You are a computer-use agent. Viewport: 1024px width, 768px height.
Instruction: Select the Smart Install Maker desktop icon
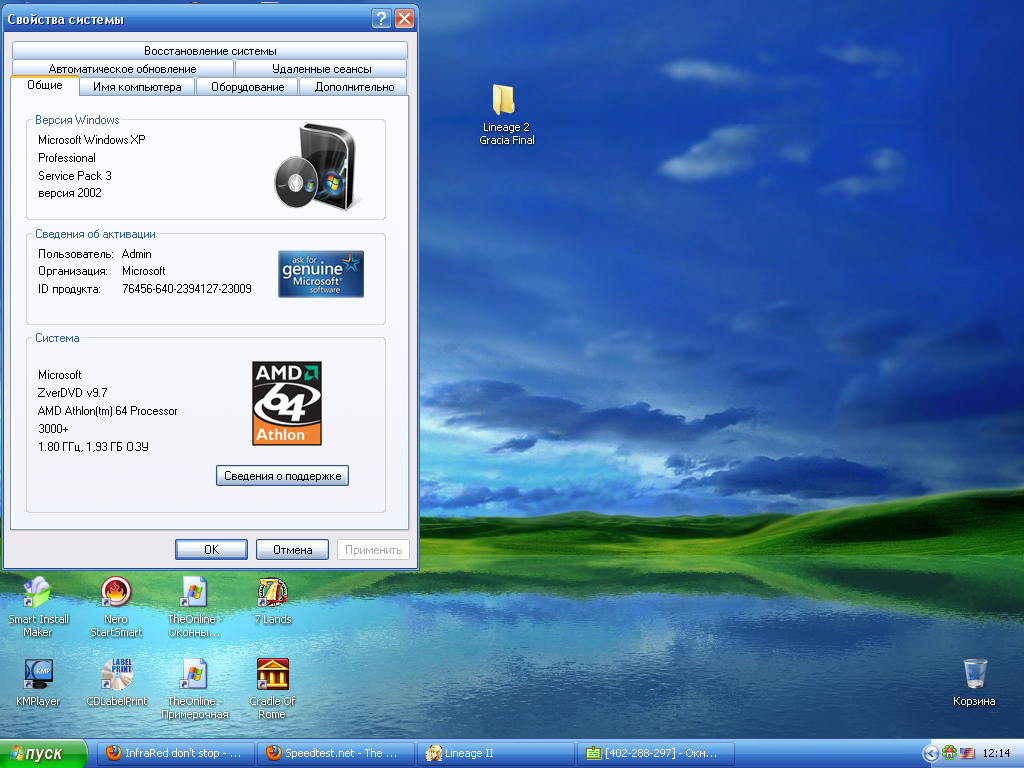(38, 592)
